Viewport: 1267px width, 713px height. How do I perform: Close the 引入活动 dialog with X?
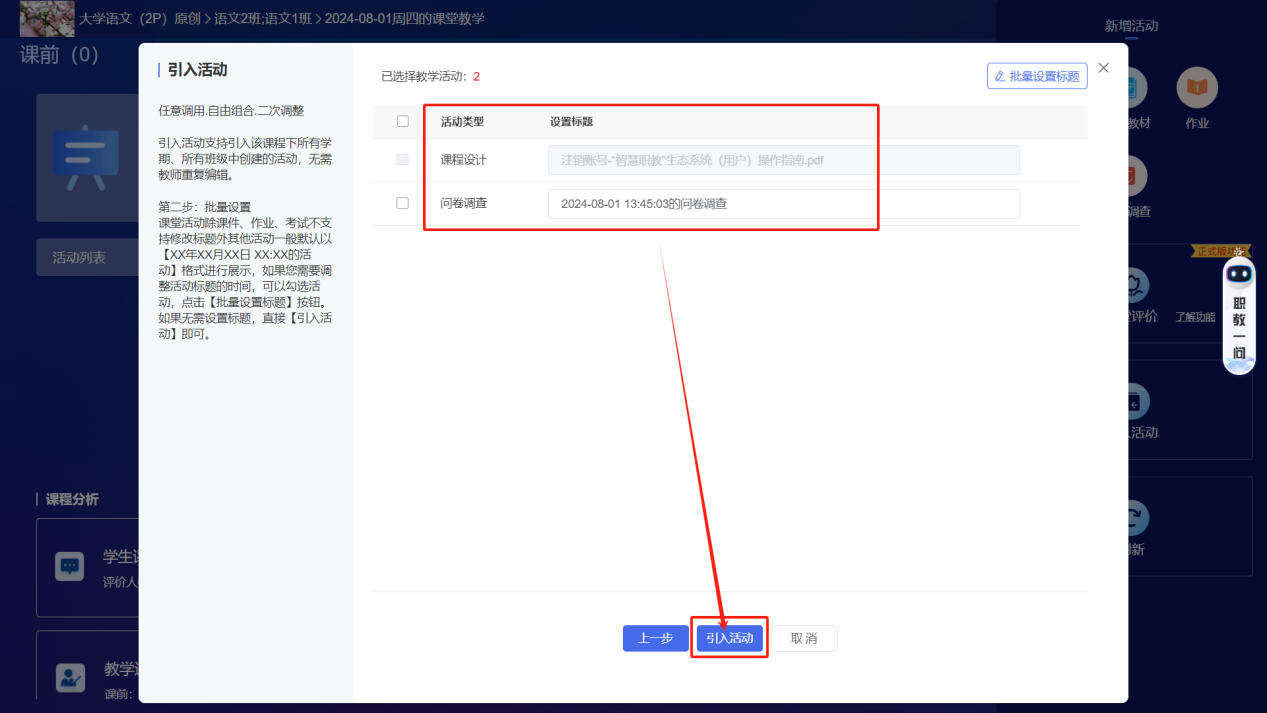[1104, 68]
